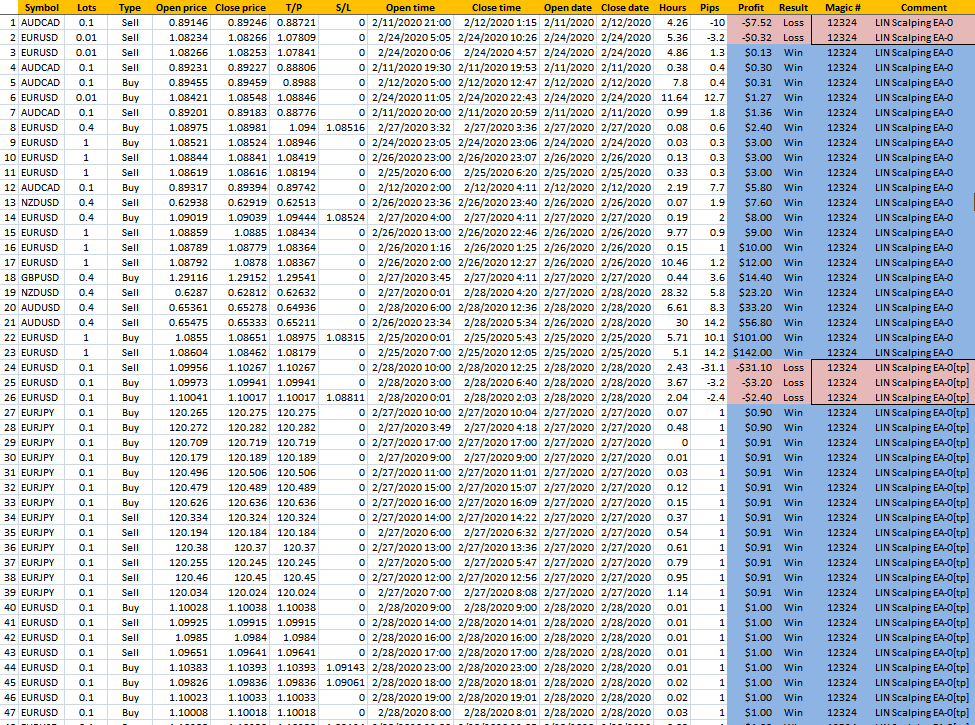Click the GBPUSD symbol cell in row 18

(x=42, y=277)
